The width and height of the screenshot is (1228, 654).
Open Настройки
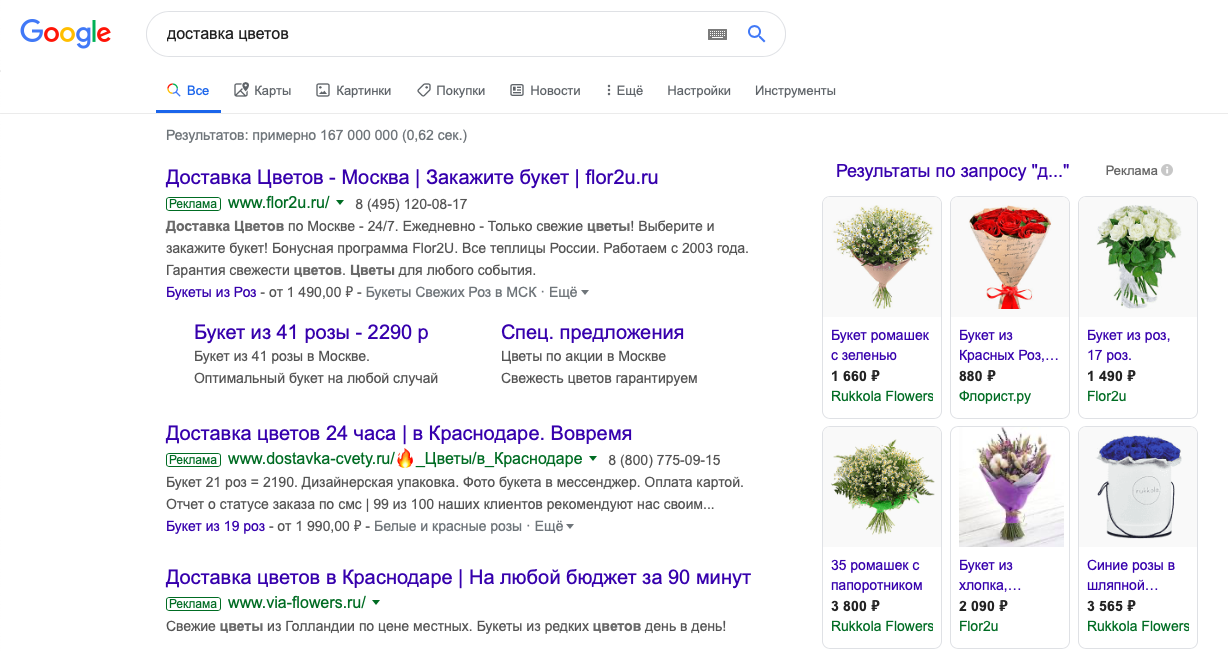699,91
